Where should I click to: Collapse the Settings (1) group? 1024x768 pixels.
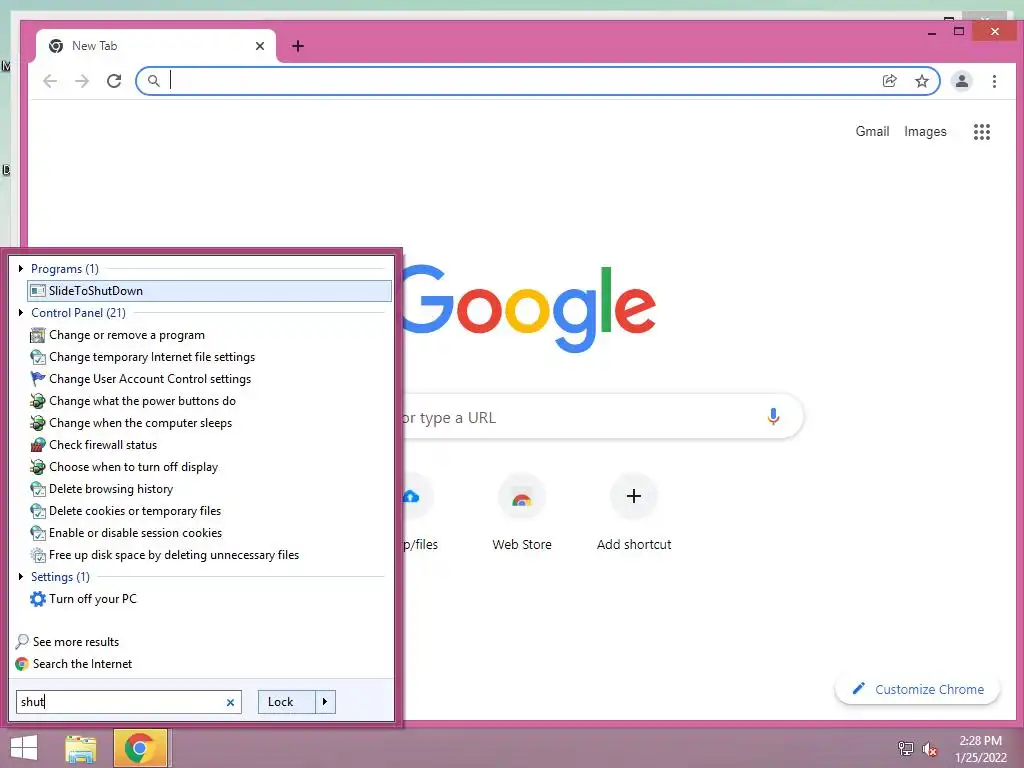[x=21, y=577]
